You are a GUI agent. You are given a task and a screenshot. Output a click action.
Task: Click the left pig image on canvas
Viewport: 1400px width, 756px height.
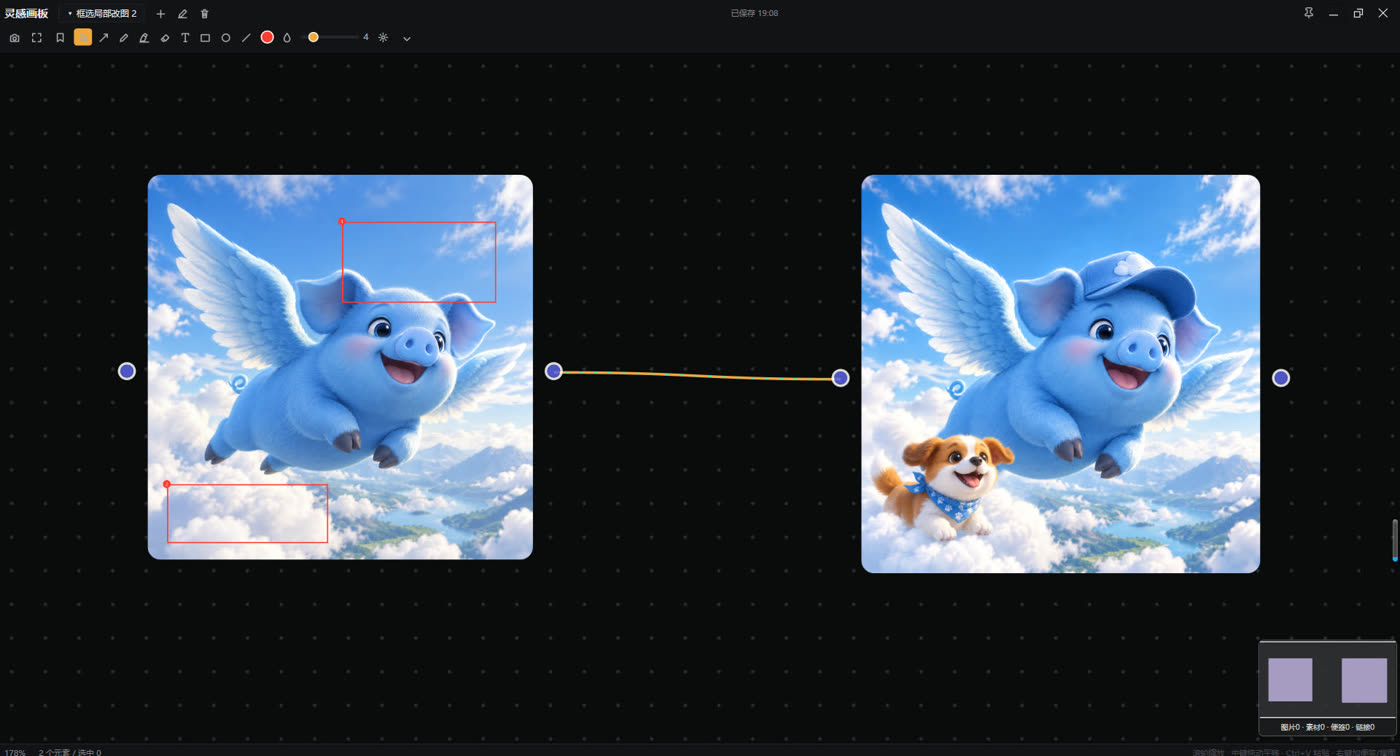340,367
